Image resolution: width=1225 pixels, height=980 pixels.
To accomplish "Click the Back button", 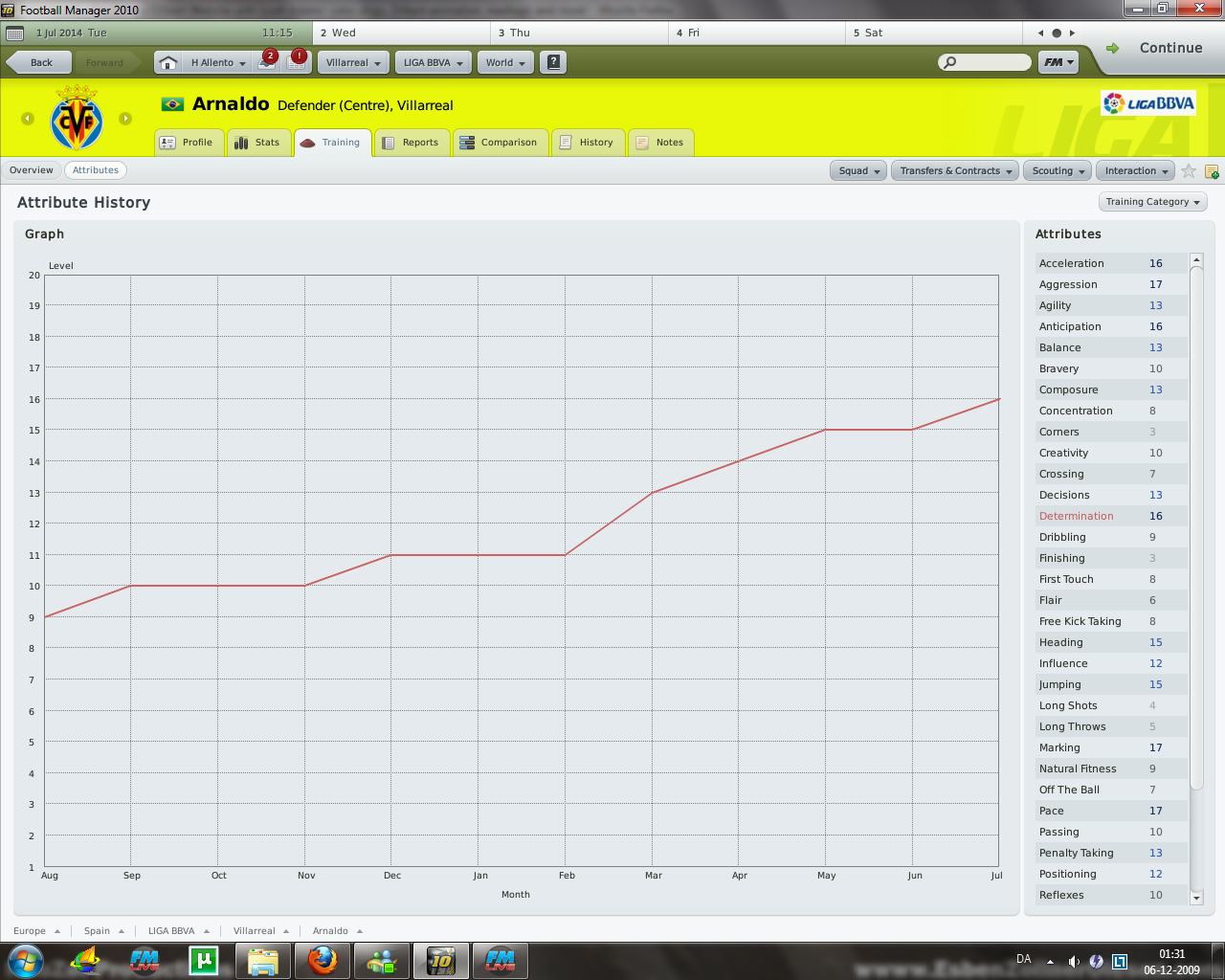I will tap(39, 62).
